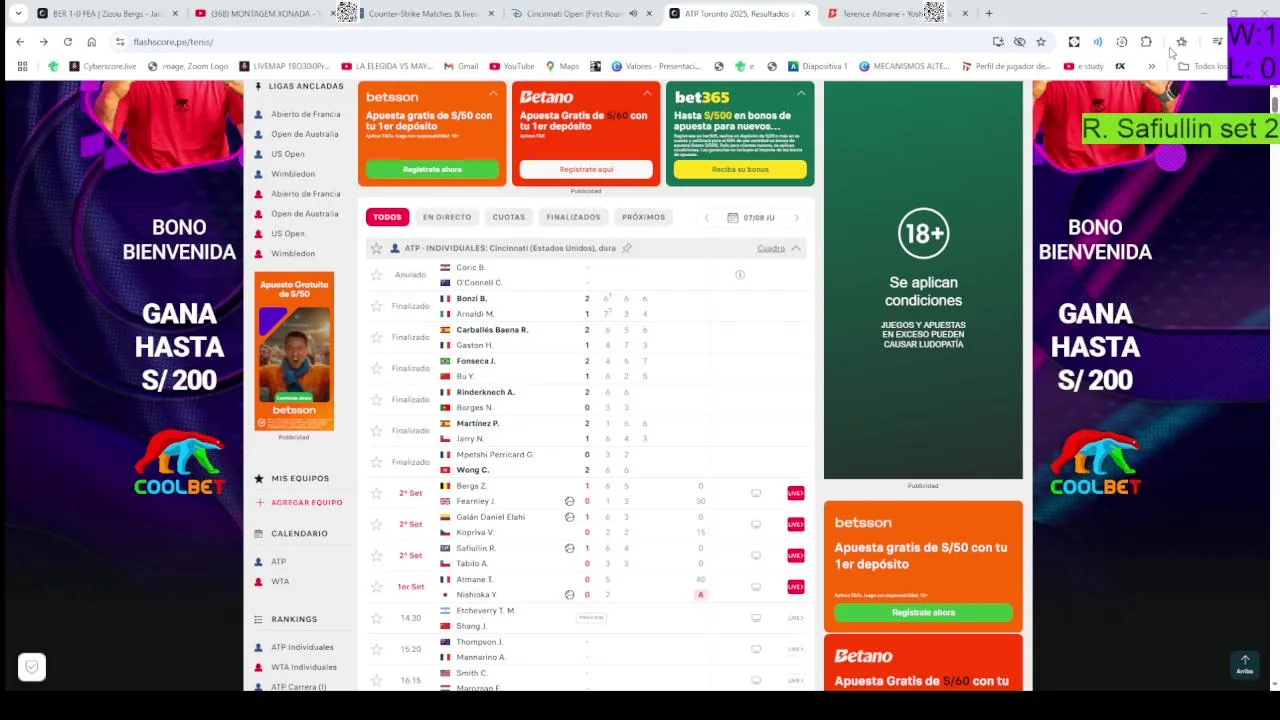
Task: Open new browser tab plus button
Action: (989, 14)
